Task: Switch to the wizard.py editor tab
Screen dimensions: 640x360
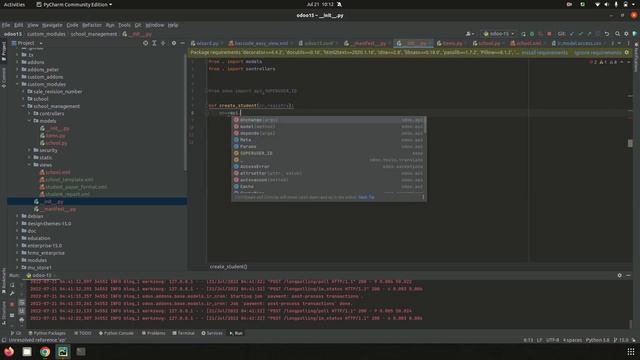Action: tap(207, 43)
